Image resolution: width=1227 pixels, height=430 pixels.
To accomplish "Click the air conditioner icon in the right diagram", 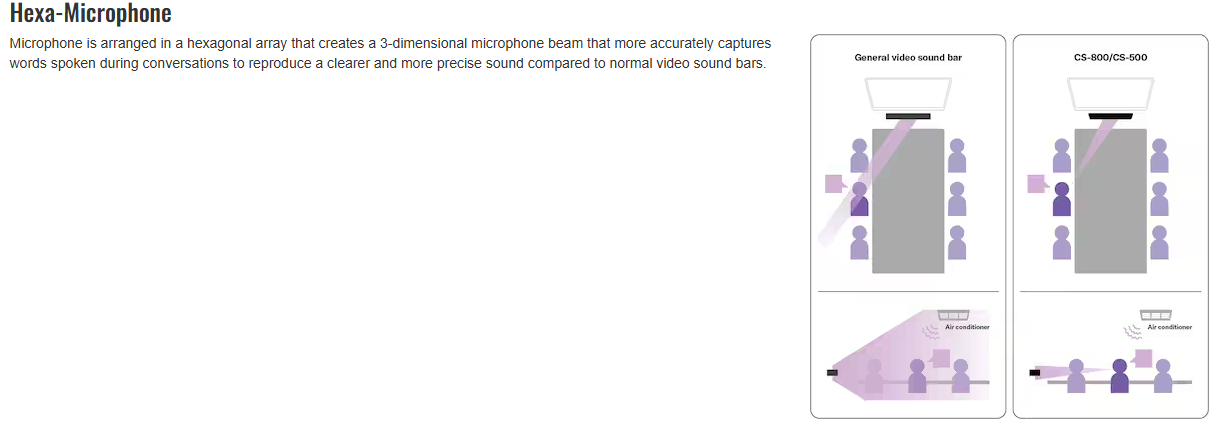I will 1155,315.
